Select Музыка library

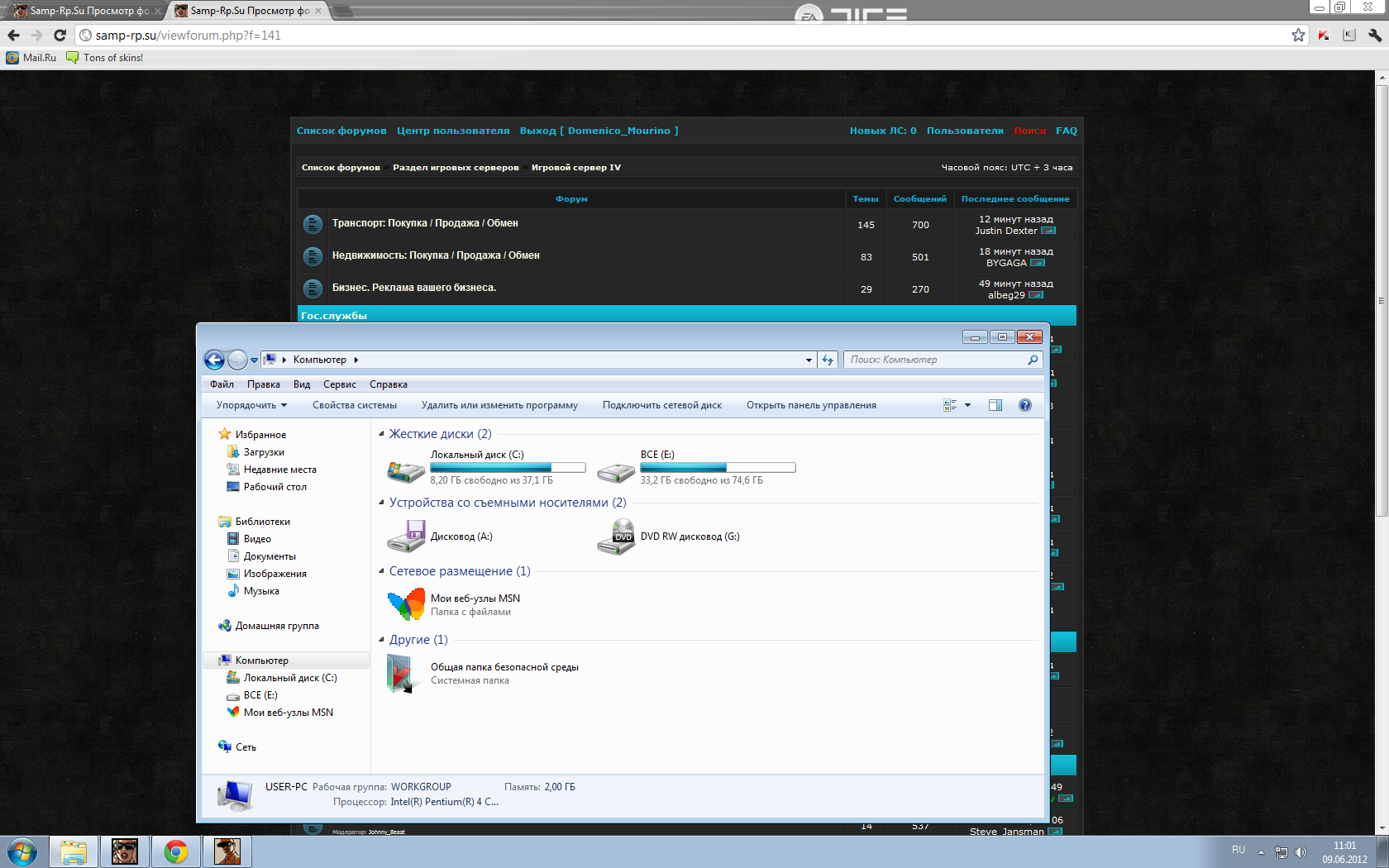(x=261, y=591)
